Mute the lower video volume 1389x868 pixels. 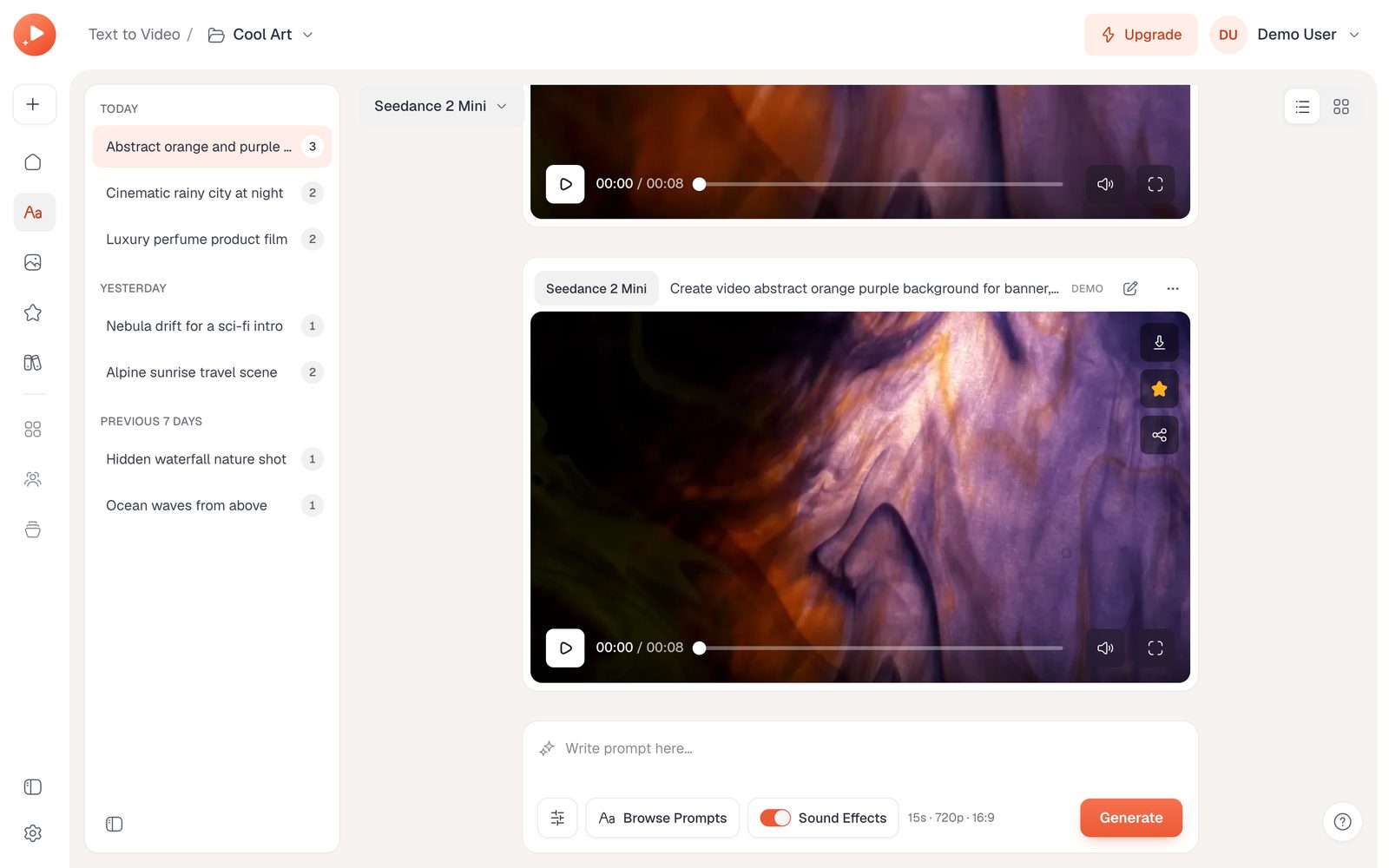[x=1105, y=648]
